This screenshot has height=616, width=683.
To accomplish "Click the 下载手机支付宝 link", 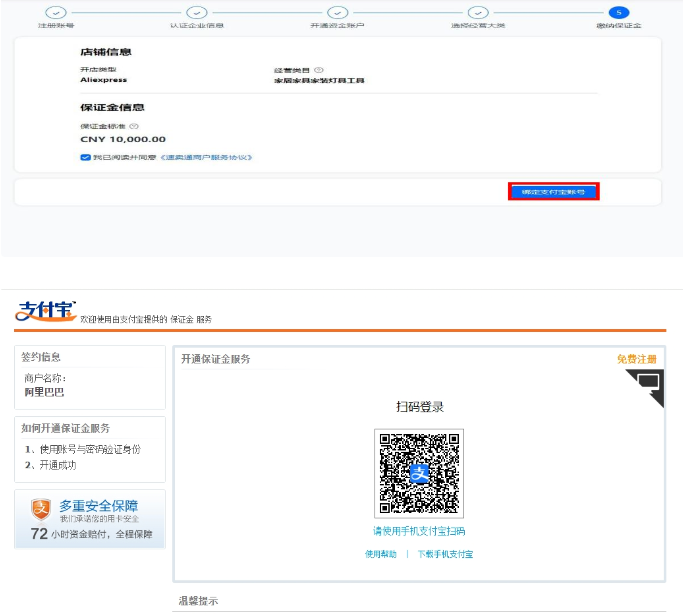I will [445, 554].
